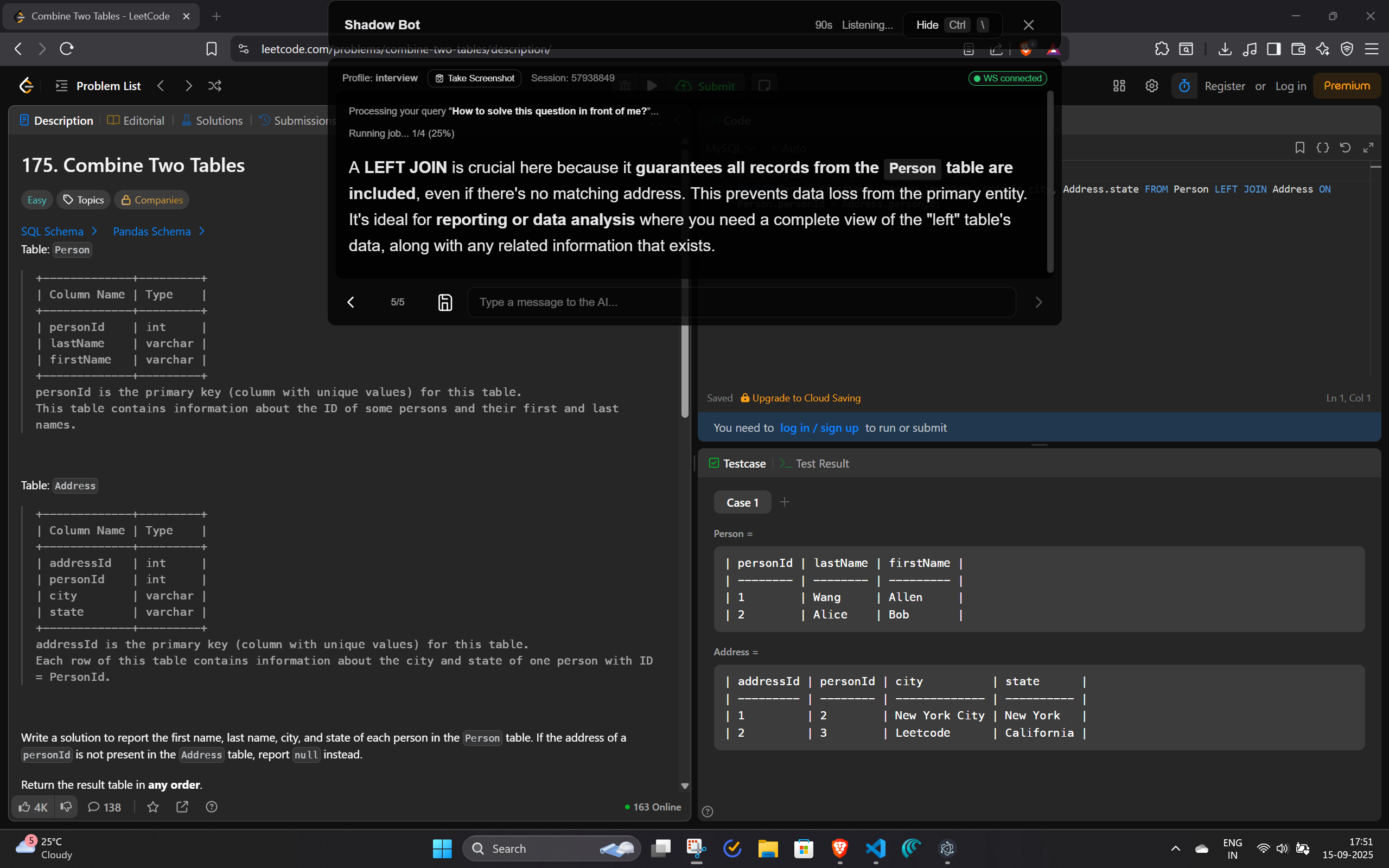Star this problem as favorite

coord(152,807)
